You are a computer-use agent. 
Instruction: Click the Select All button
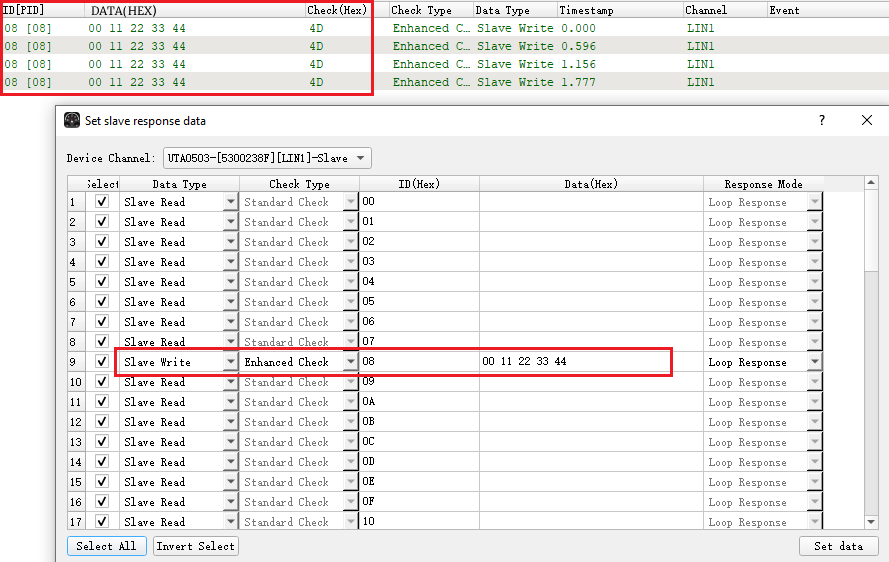[107, 546]
